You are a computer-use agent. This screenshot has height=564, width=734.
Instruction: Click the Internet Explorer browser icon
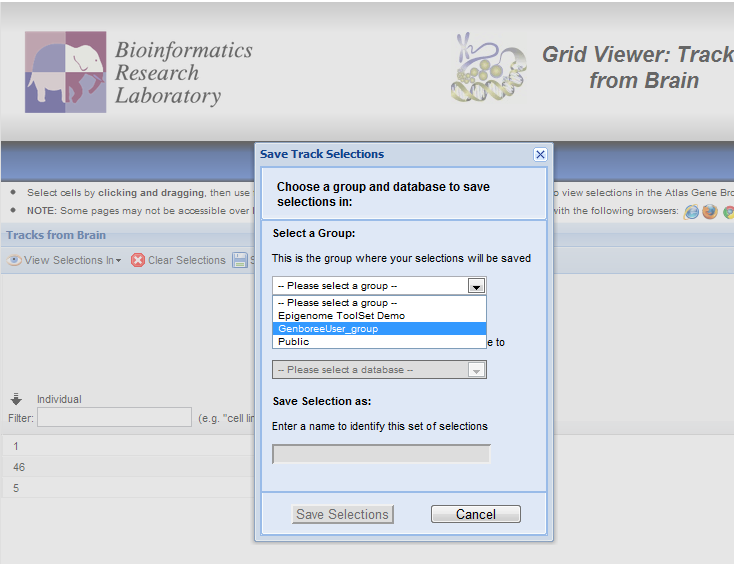point(691,211)
